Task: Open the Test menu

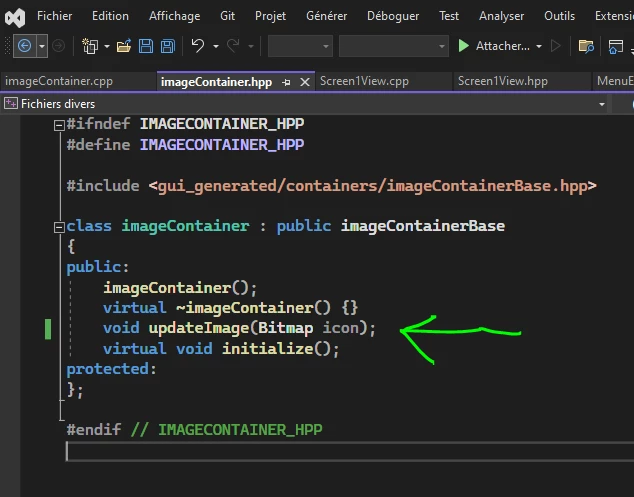Action: point(449,16)
